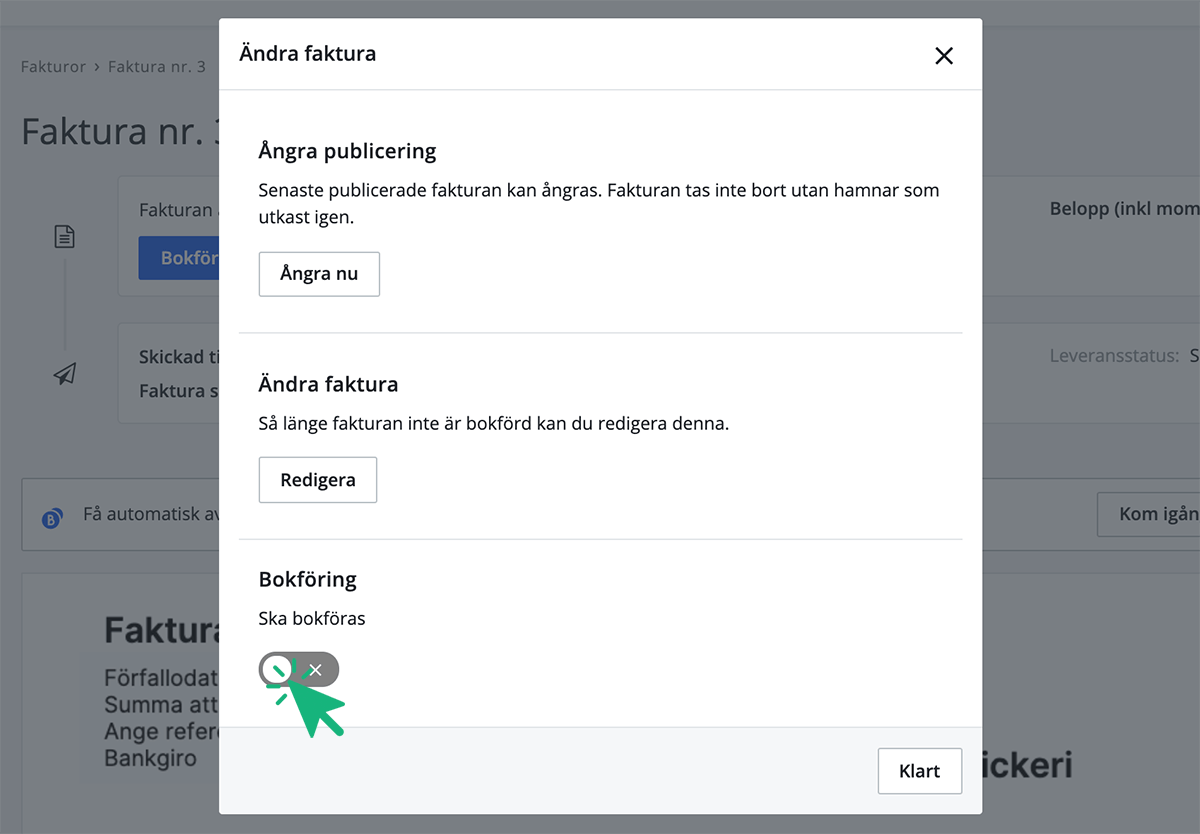Toggle the switch below Ska bokföras
The image size is (1200, 834).
tap(298, 669)
